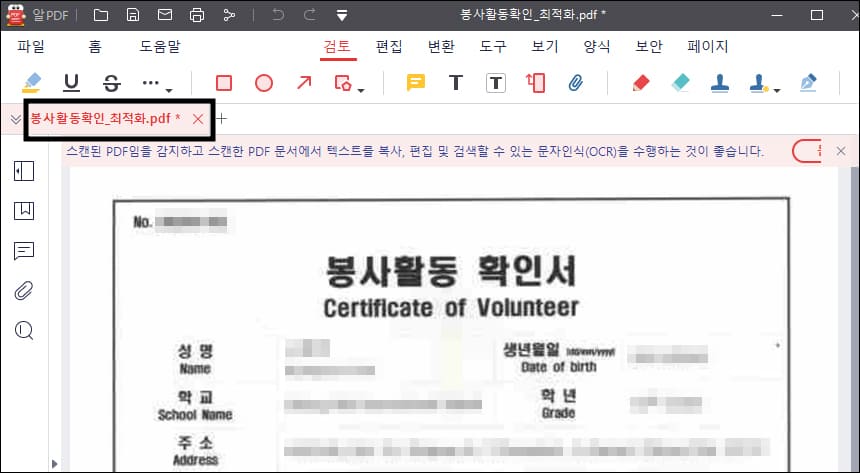The width and height of the screenshot is (860, 473).
Task: Click the share icon in title bar
Action: coord(229,15)
